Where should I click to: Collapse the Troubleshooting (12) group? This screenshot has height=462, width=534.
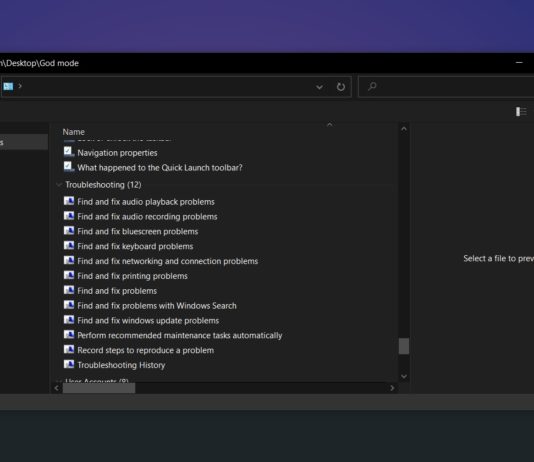pos(59,185)
